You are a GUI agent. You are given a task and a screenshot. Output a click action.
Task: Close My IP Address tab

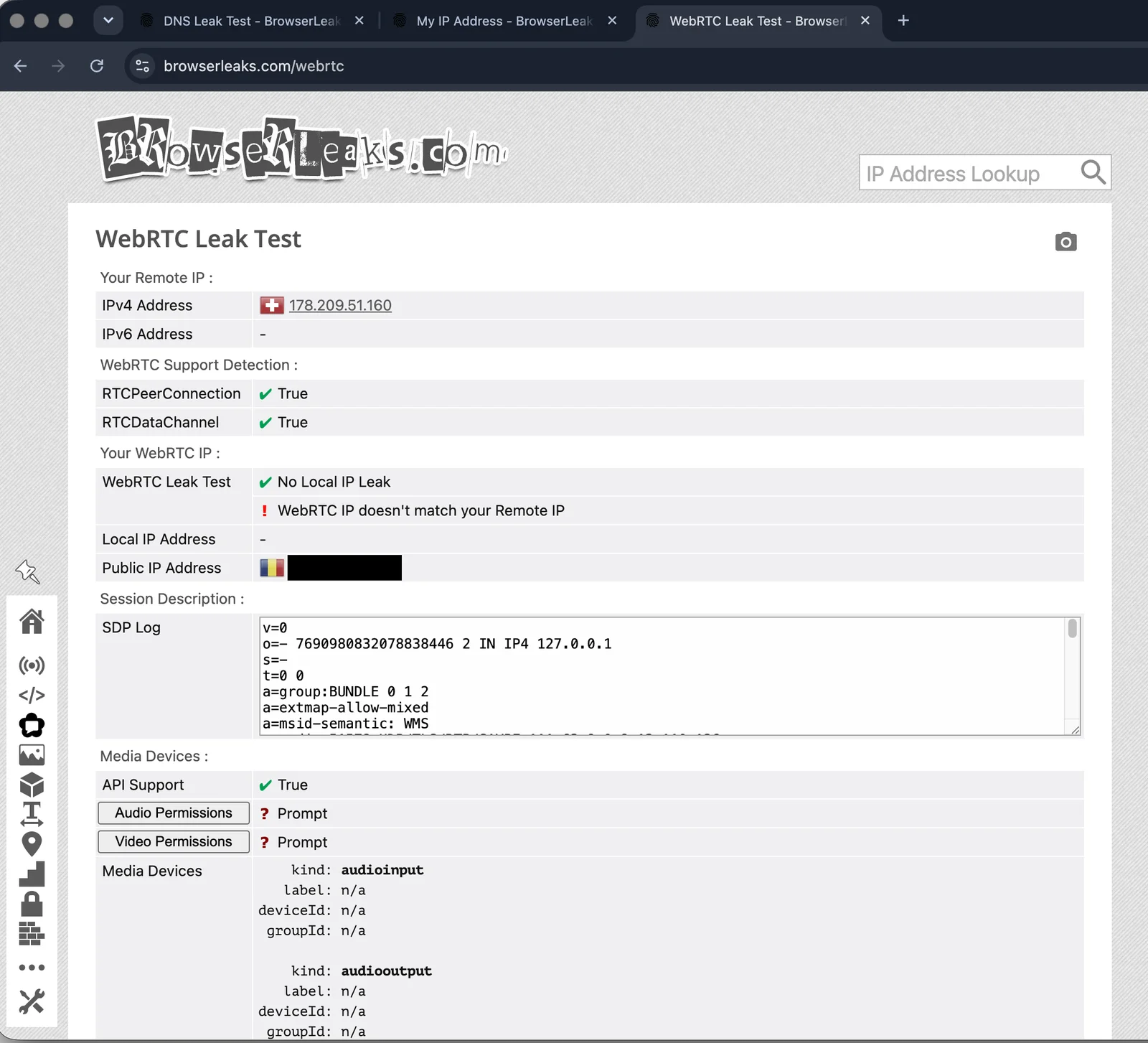612,21
